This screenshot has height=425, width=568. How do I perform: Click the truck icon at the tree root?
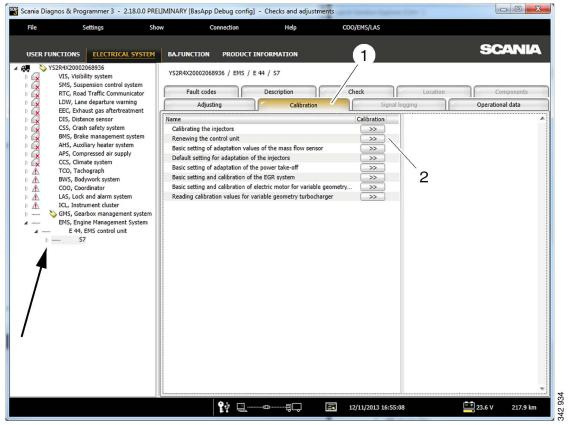coord(25,68)
